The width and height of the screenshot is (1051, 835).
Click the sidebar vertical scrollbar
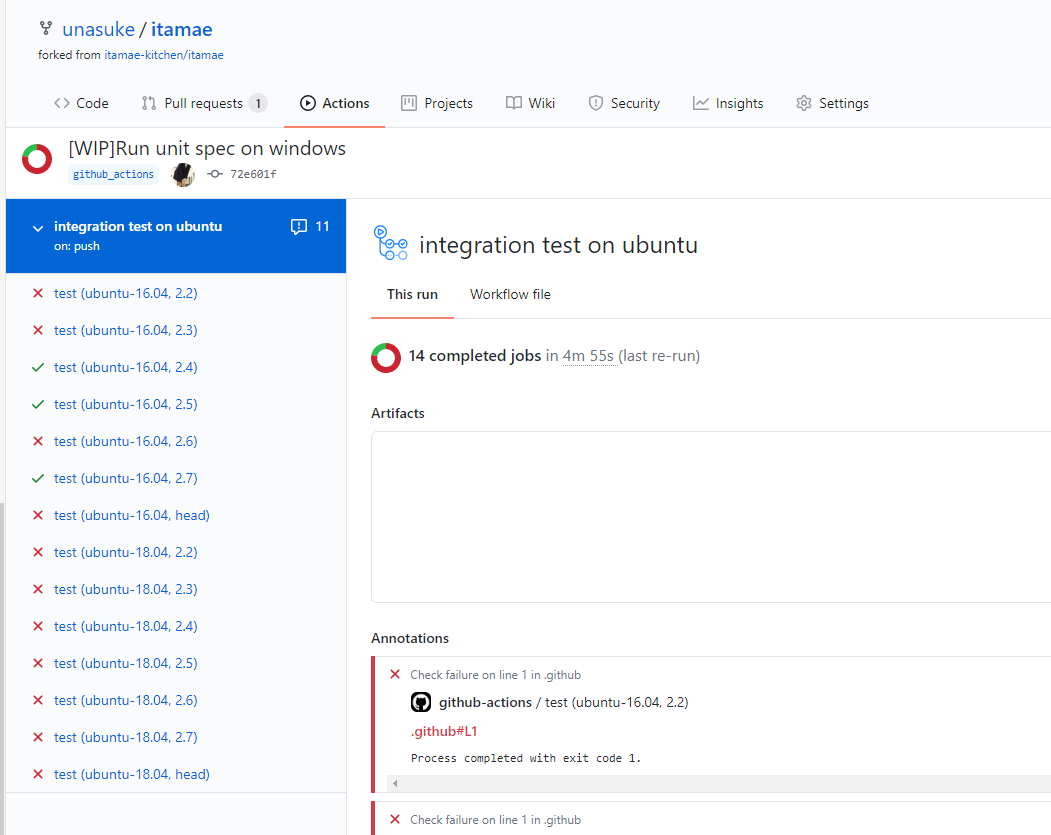click(2, 669)
